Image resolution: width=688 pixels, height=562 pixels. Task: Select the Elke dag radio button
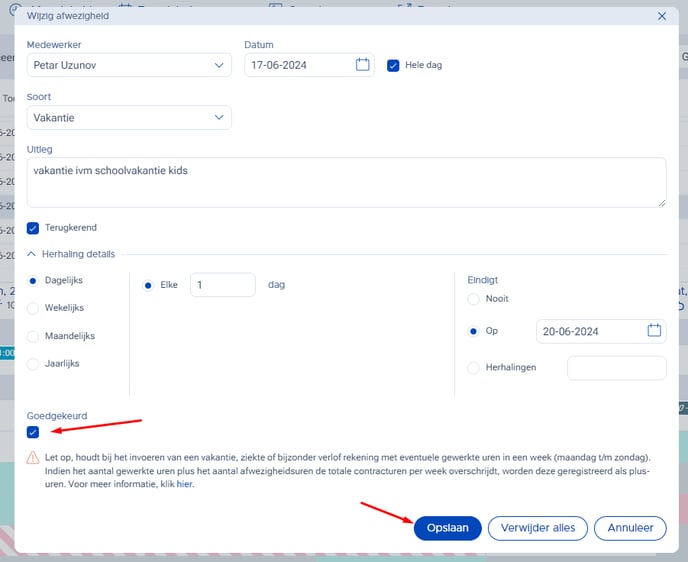[x=148, y=286]
